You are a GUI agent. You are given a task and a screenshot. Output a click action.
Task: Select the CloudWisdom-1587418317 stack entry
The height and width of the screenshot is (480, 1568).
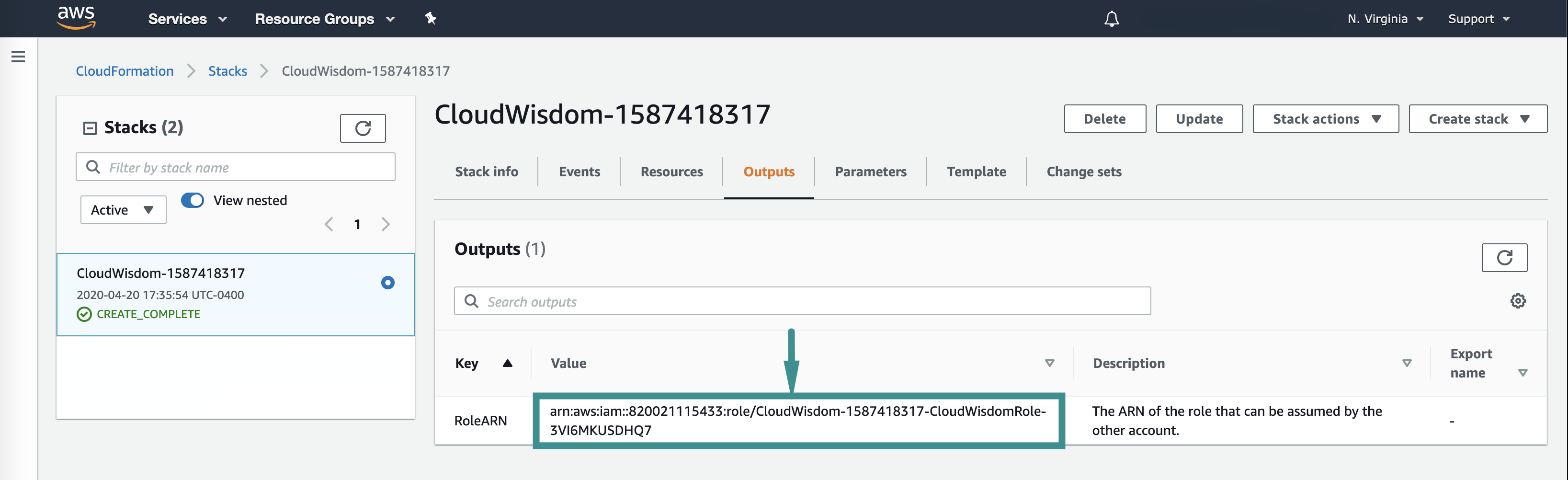click(x=236, y=294)
